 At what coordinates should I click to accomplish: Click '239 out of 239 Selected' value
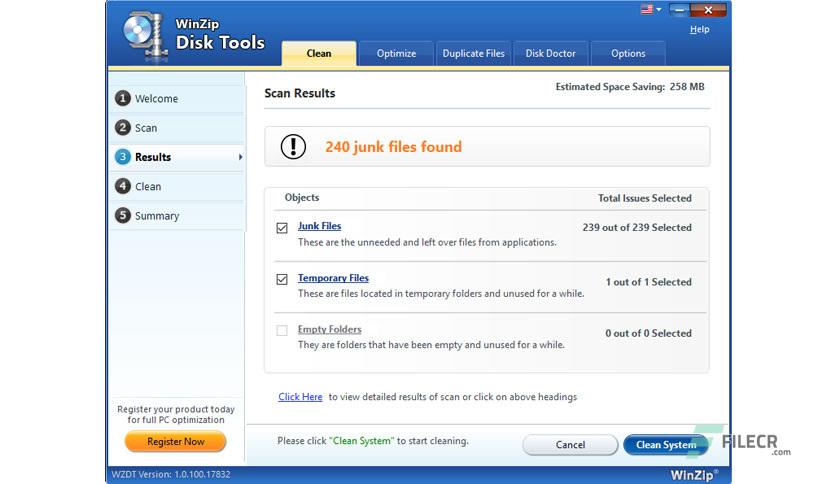[x=637, y=228]
